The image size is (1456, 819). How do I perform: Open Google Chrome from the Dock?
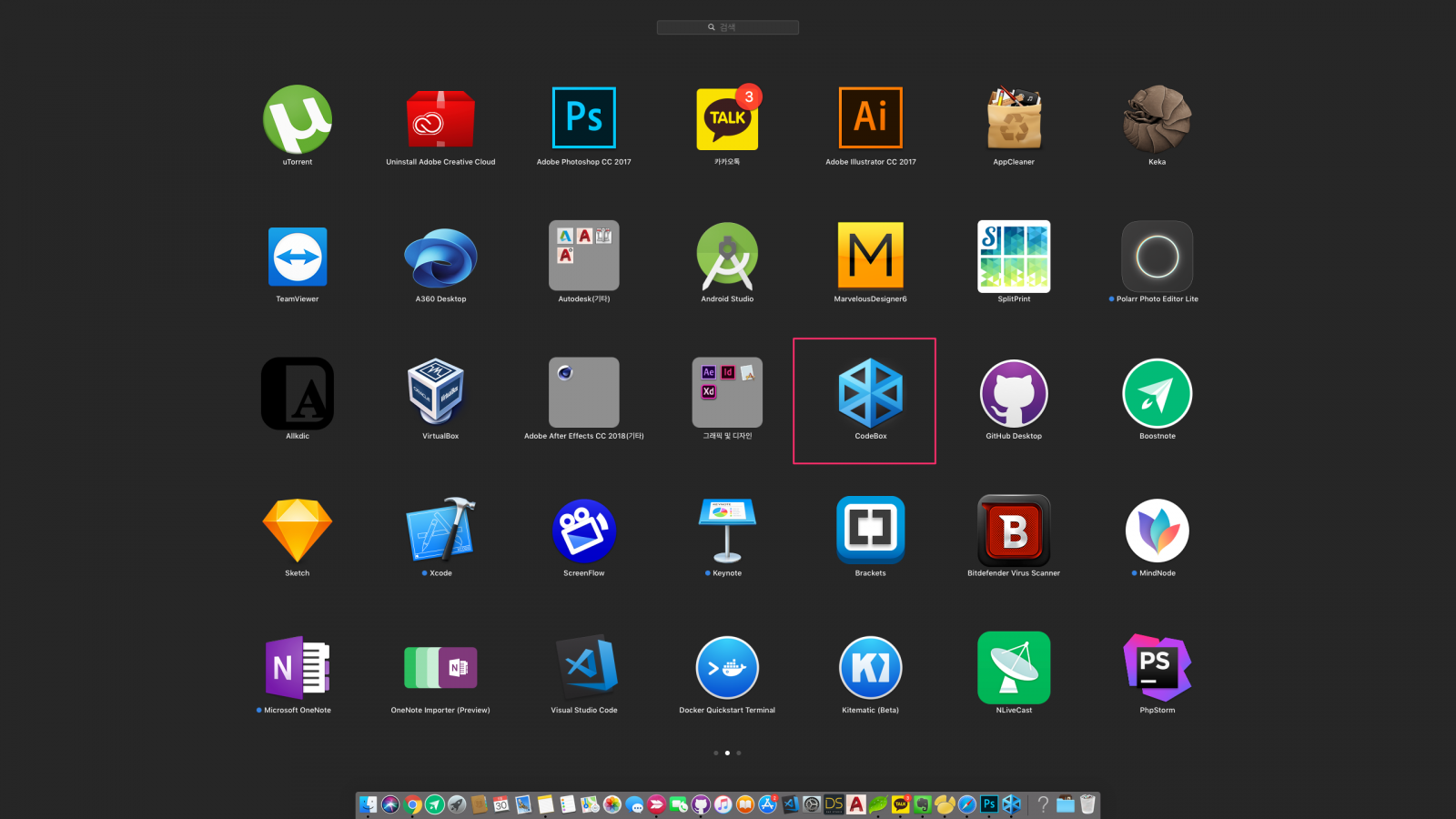point(413,804)
